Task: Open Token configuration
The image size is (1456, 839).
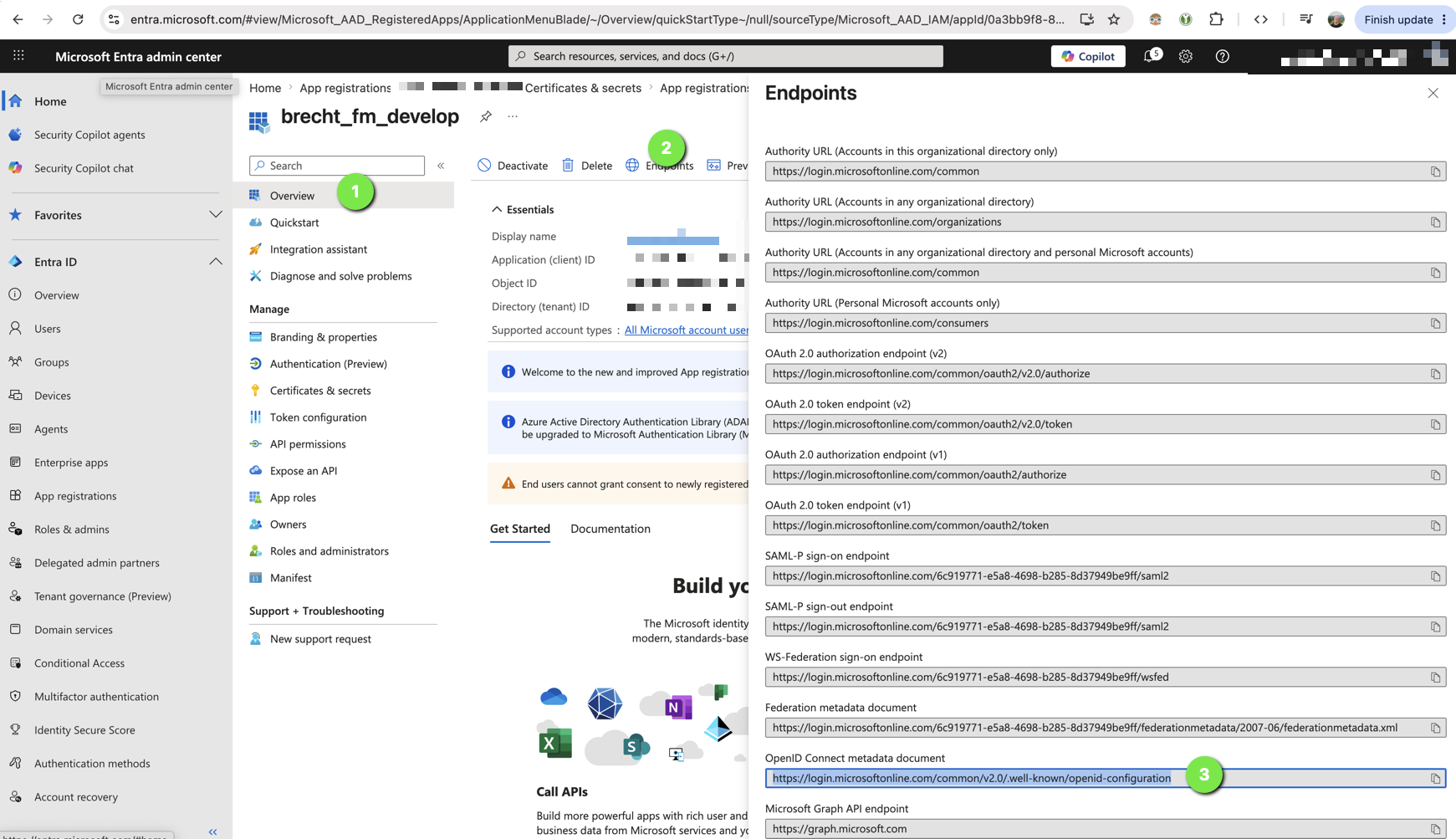Action: (x=318, y=417)
